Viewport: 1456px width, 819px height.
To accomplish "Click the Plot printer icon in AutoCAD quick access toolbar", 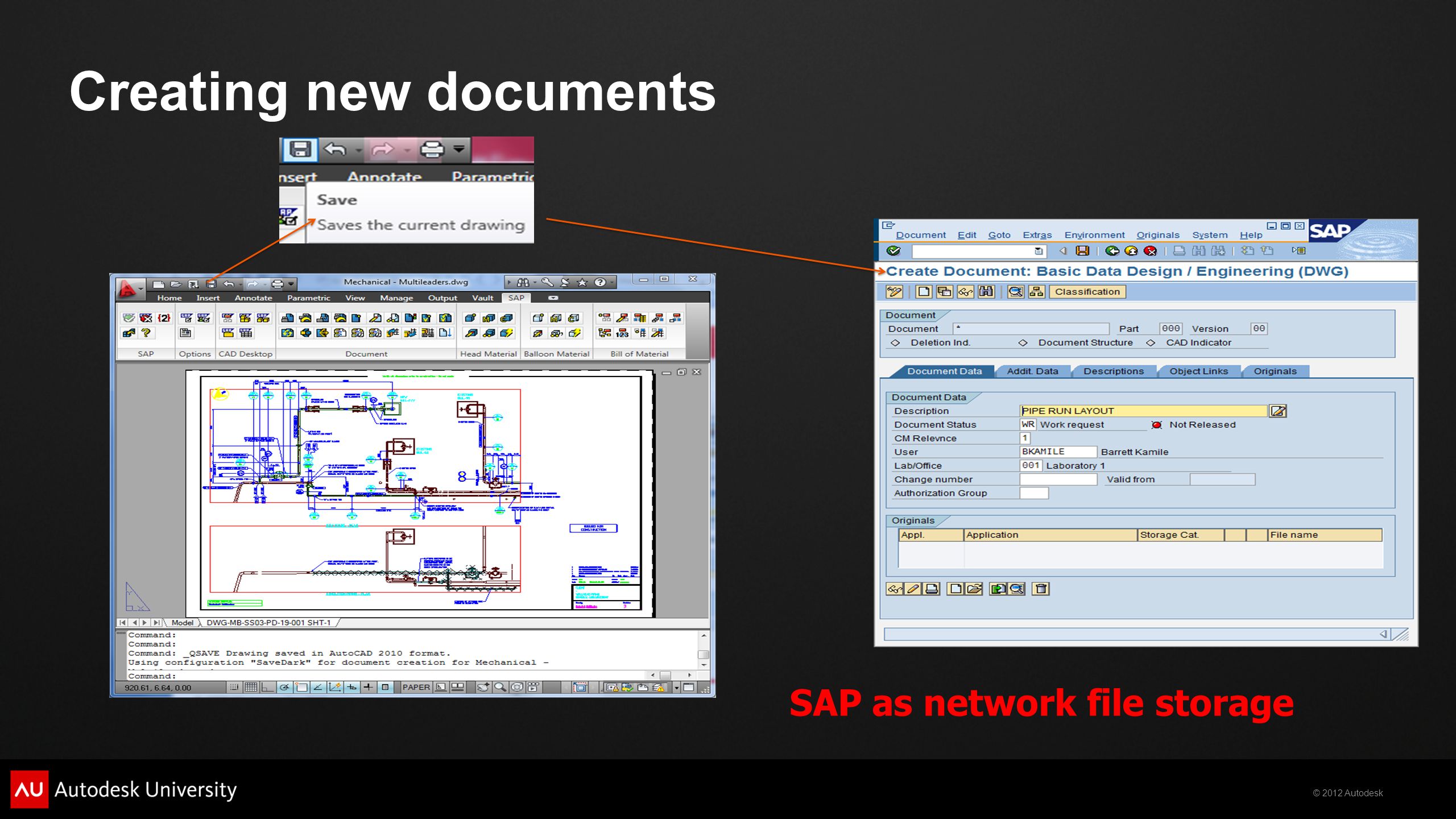I will point(277,284).
